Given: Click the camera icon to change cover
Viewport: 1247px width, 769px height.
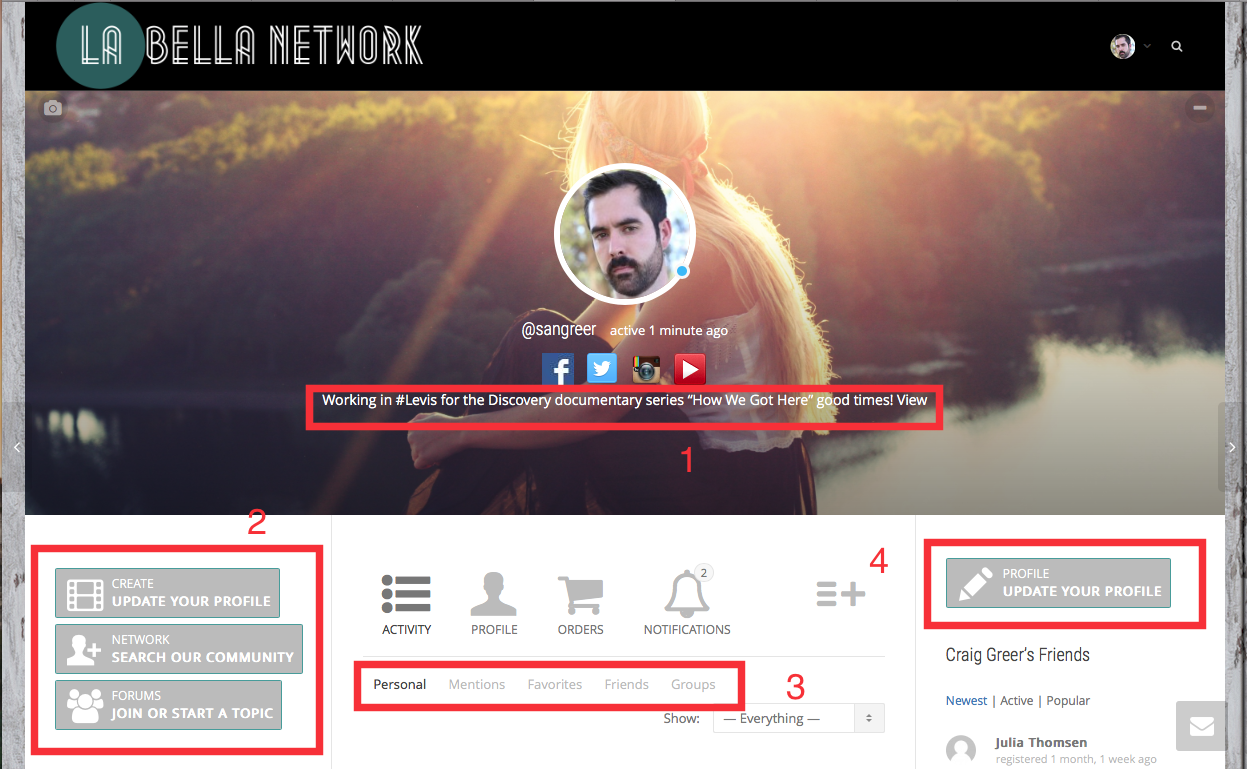Looking at the screenshot, I should pos(53,108).
